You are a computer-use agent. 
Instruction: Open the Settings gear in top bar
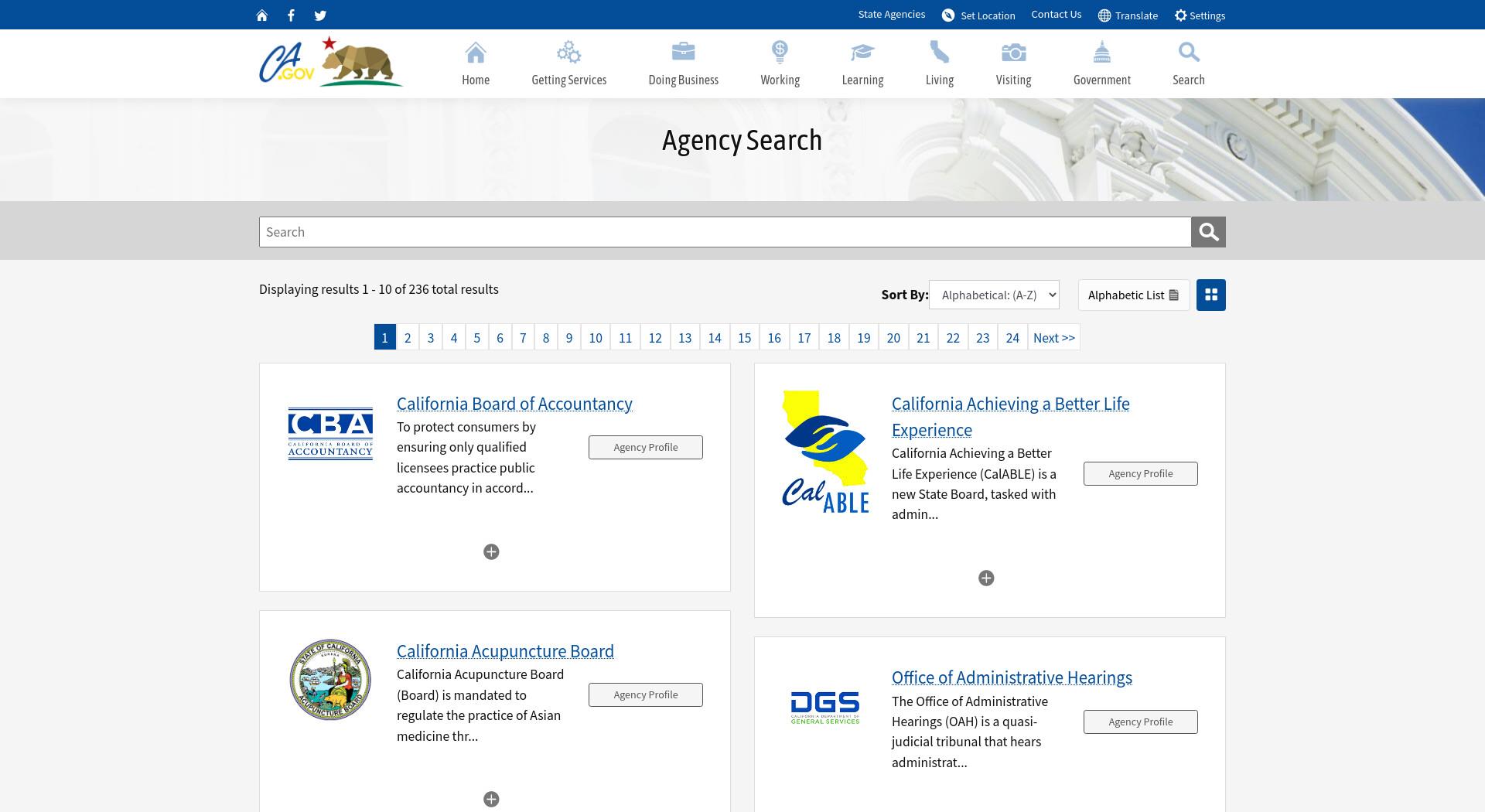pos(1180,15)
